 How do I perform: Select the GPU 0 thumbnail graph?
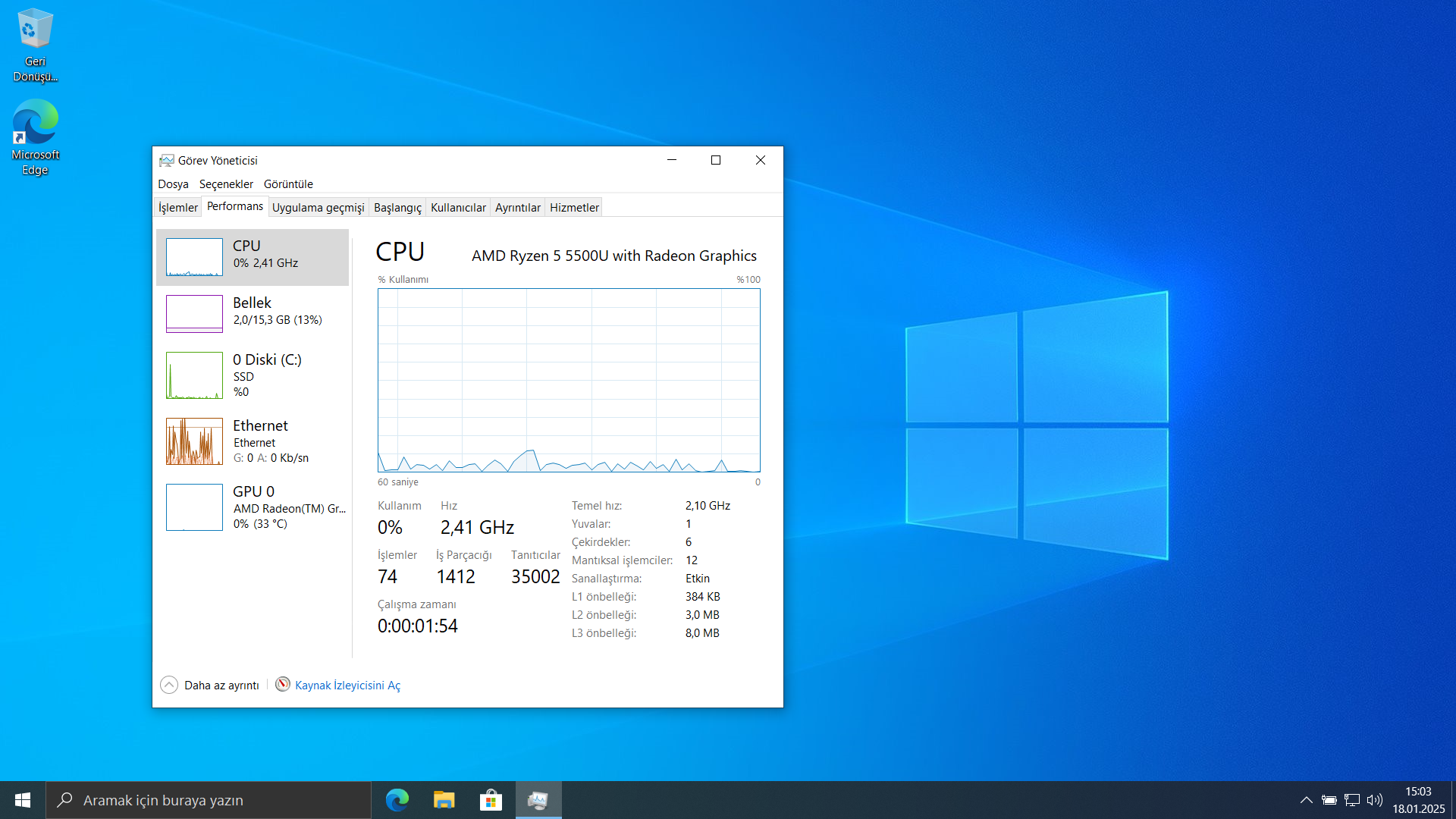194,507
